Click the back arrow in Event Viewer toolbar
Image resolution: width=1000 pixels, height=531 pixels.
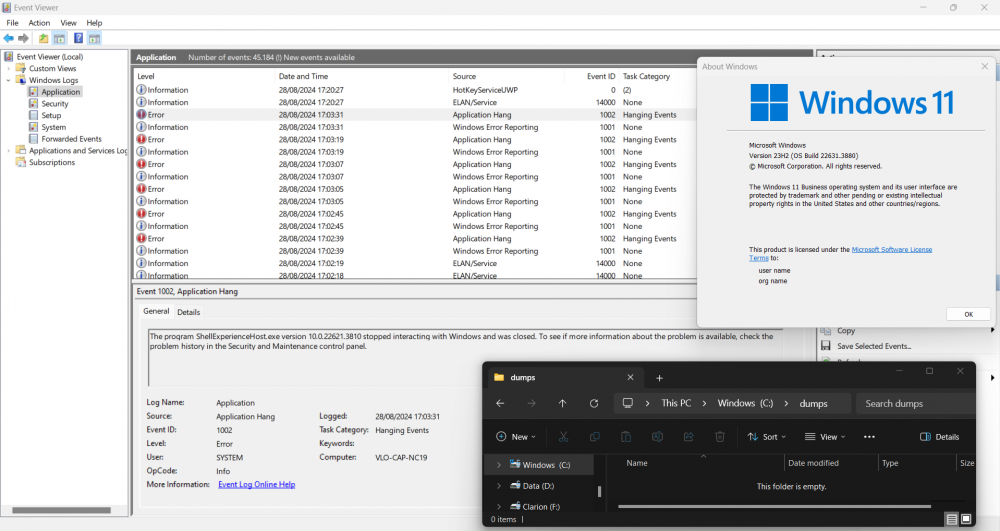click(x=9, y=38)
